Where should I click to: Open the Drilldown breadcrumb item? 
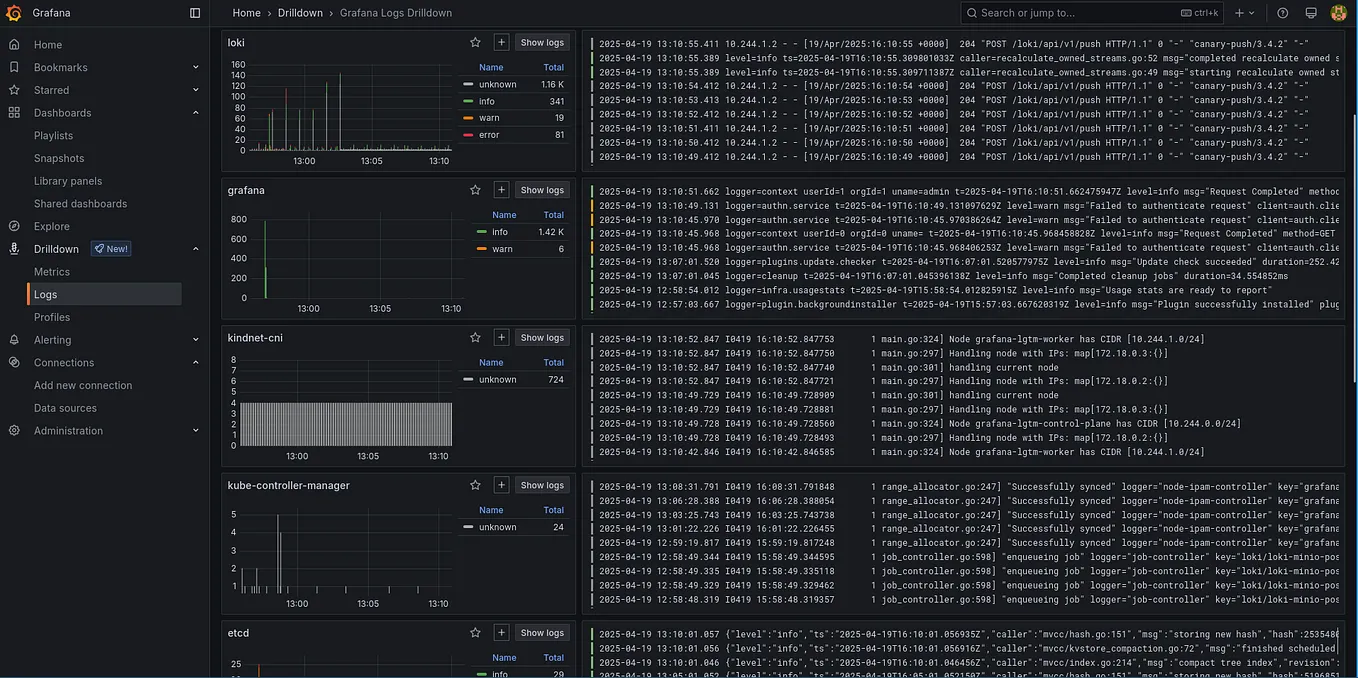point(289,13)
